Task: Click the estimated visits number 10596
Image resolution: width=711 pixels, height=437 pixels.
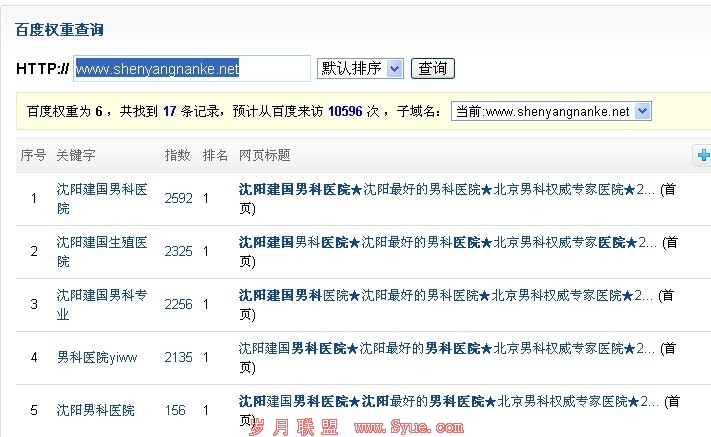Action: click(x=345, y=111)
